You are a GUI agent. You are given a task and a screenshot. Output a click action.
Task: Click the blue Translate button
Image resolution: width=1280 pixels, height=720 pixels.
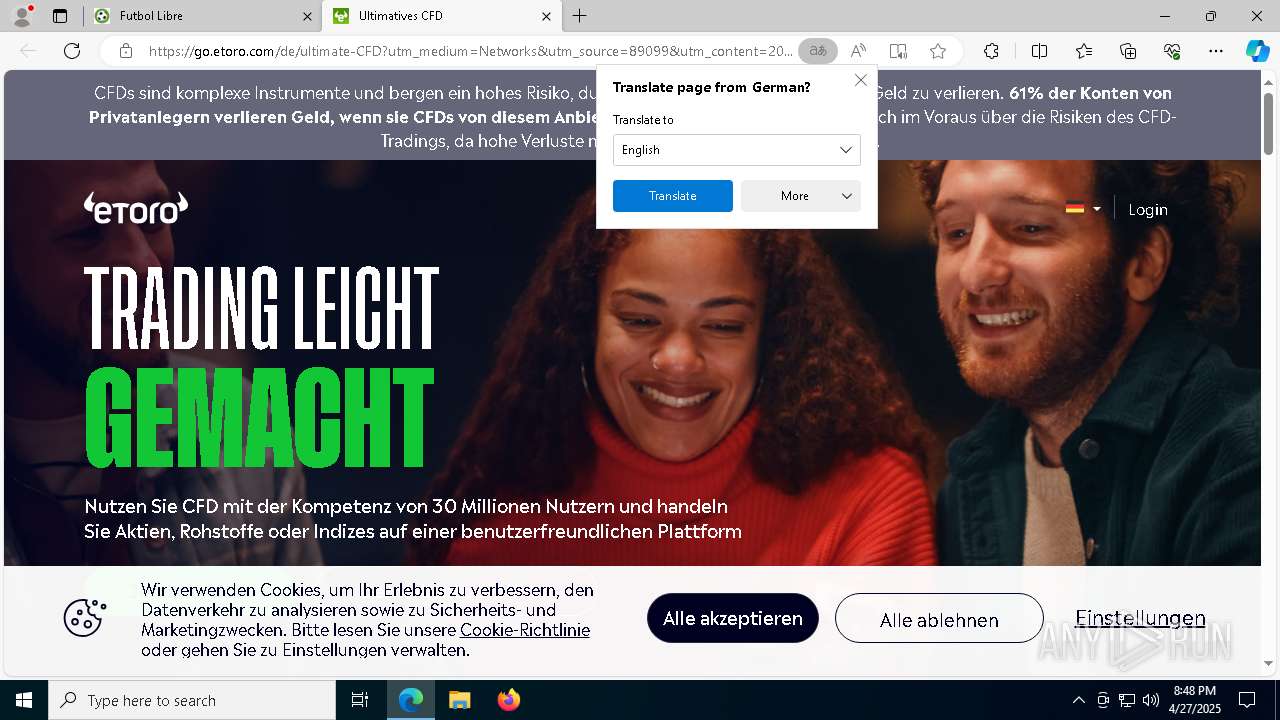click(x=673, y=196)
